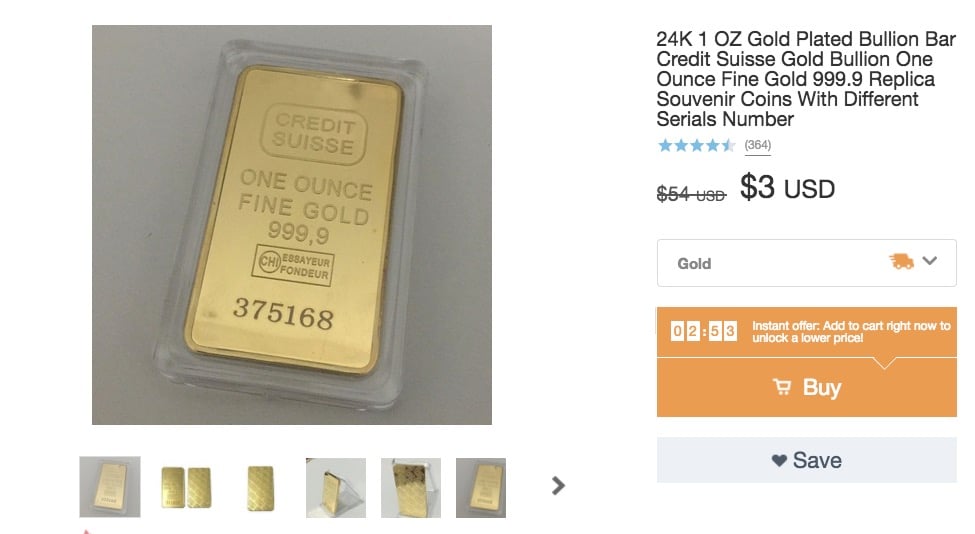Click the main Credit Suisse bar image
The image size is (975, 534).
(x=292, y=225)
